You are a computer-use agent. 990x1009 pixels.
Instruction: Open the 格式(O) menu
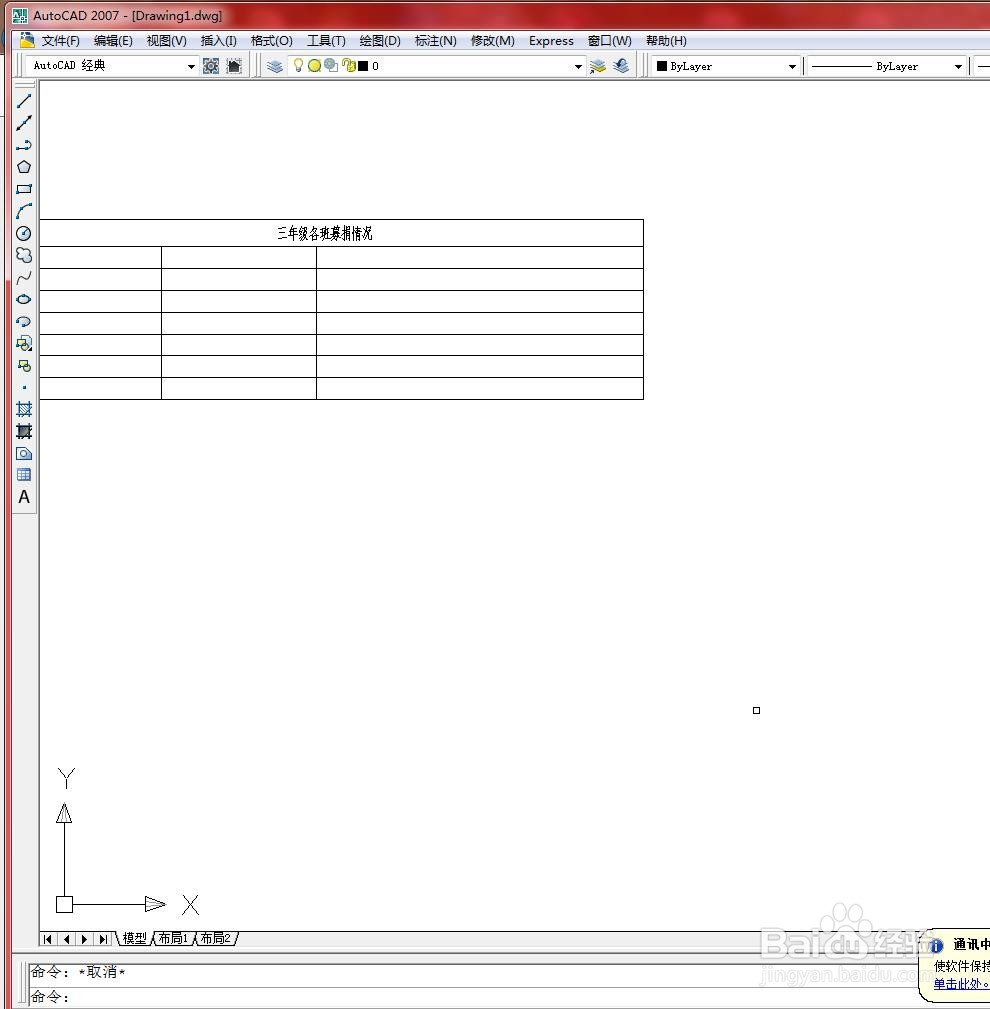[272, 41]
